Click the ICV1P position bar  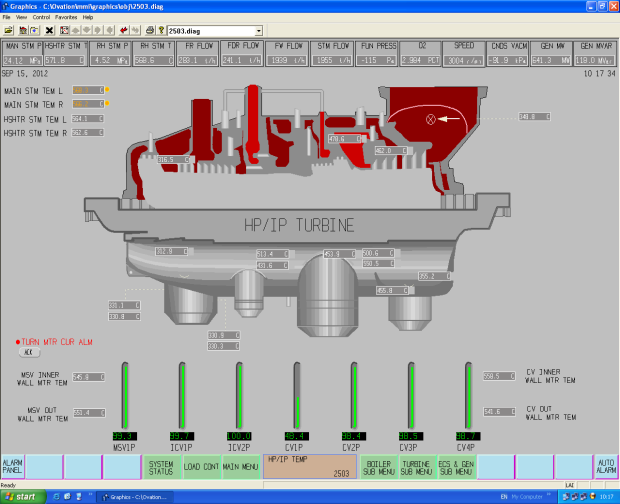(x=182, y=395)
